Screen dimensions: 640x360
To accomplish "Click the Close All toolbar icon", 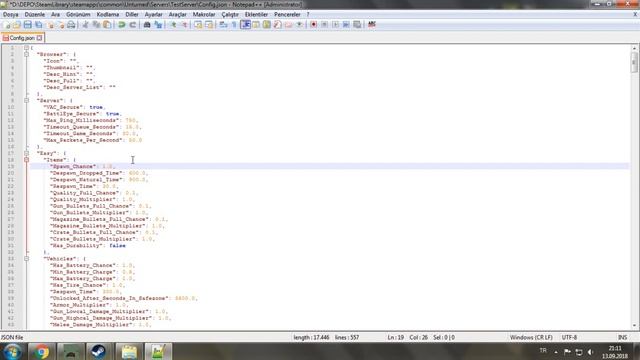I will 60,25.
